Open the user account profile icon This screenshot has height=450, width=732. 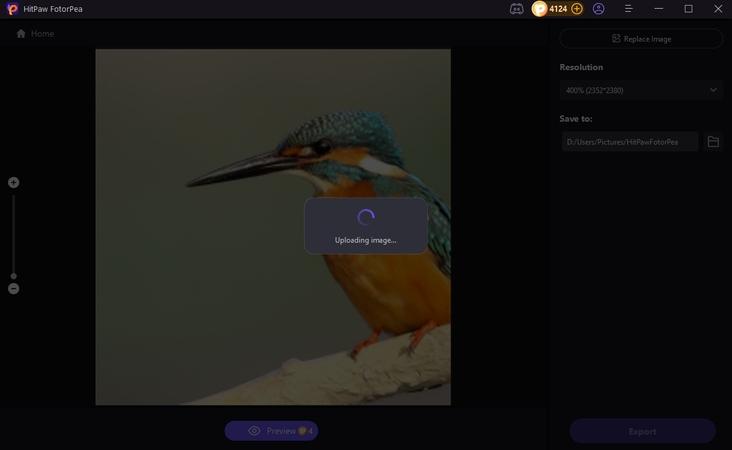click(598, 9)
